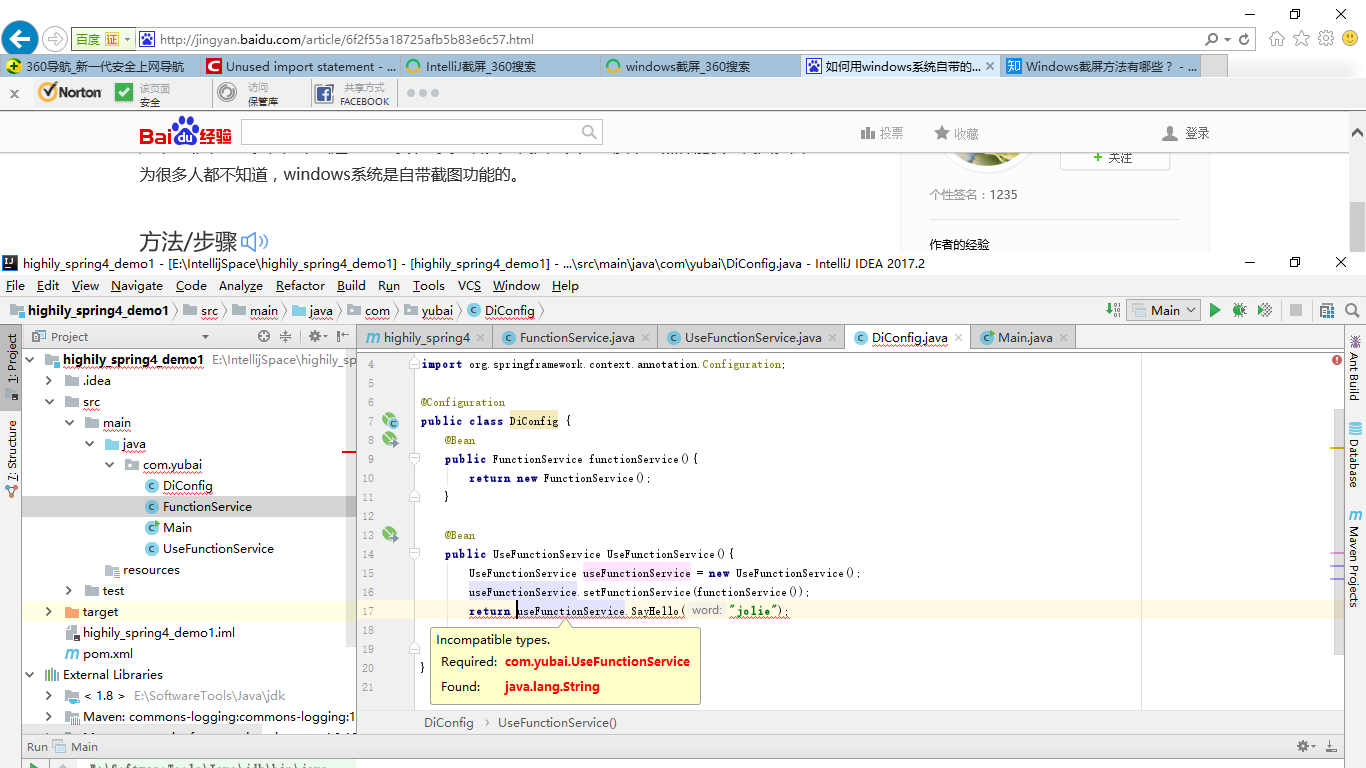Screen dimensions: 1366x768
Task: Open the VCS menu
Action: (469, 286)
